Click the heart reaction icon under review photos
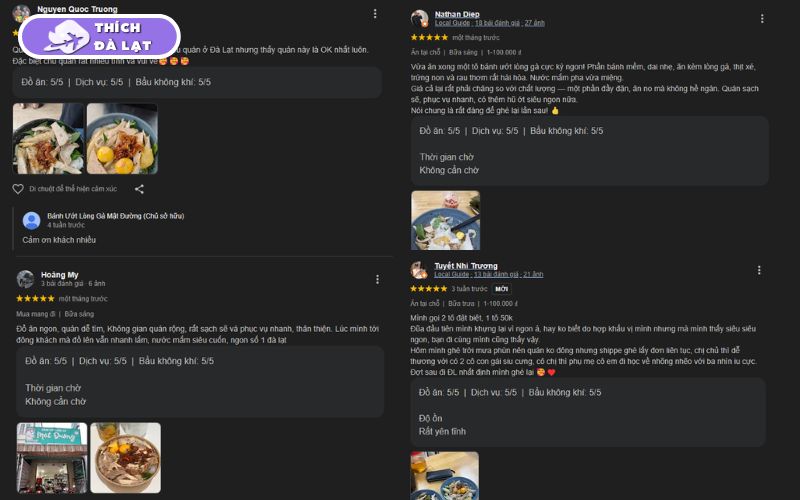The width and height of the screenshot is (800, 500). (18, 189)
